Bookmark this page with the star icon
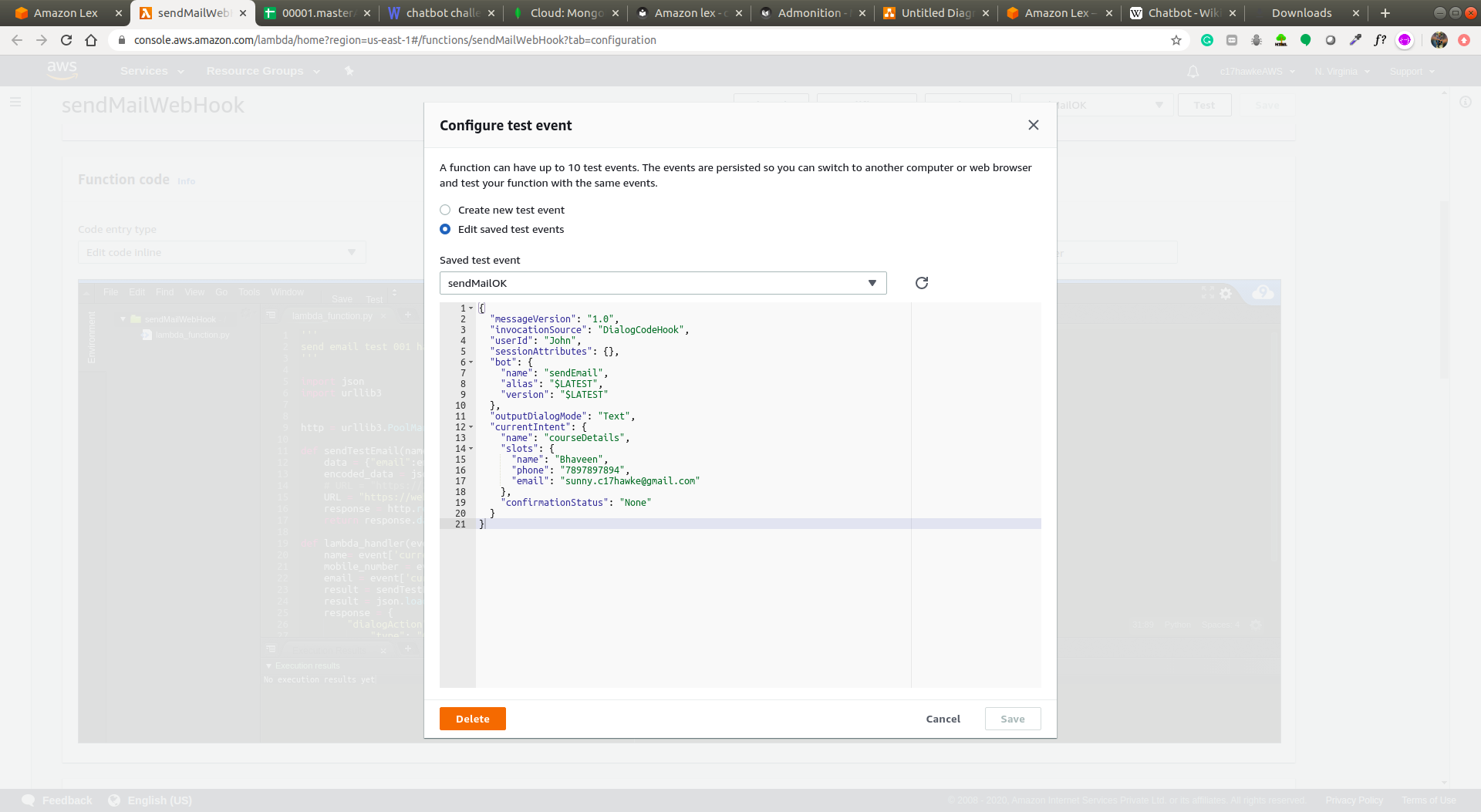The image size is (1481, 812). click(1176, 40)
